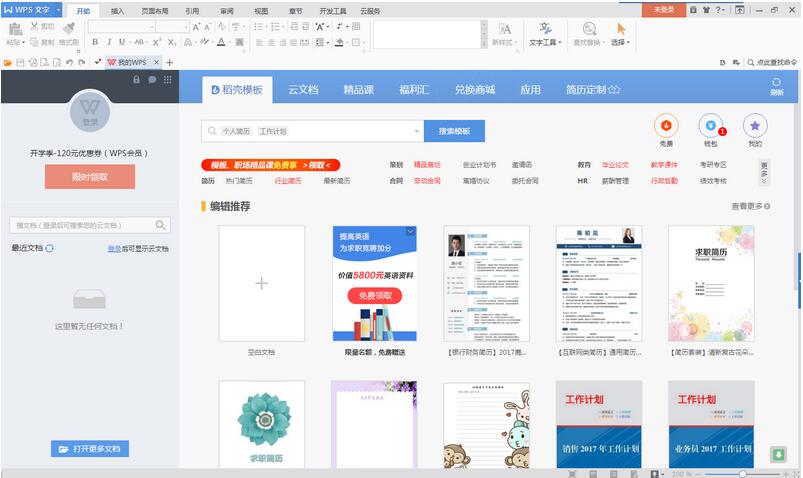803x478 pixels.
Task: Open the line spacing dropdown
Action: pyautogui.click(x=322, y=43)
